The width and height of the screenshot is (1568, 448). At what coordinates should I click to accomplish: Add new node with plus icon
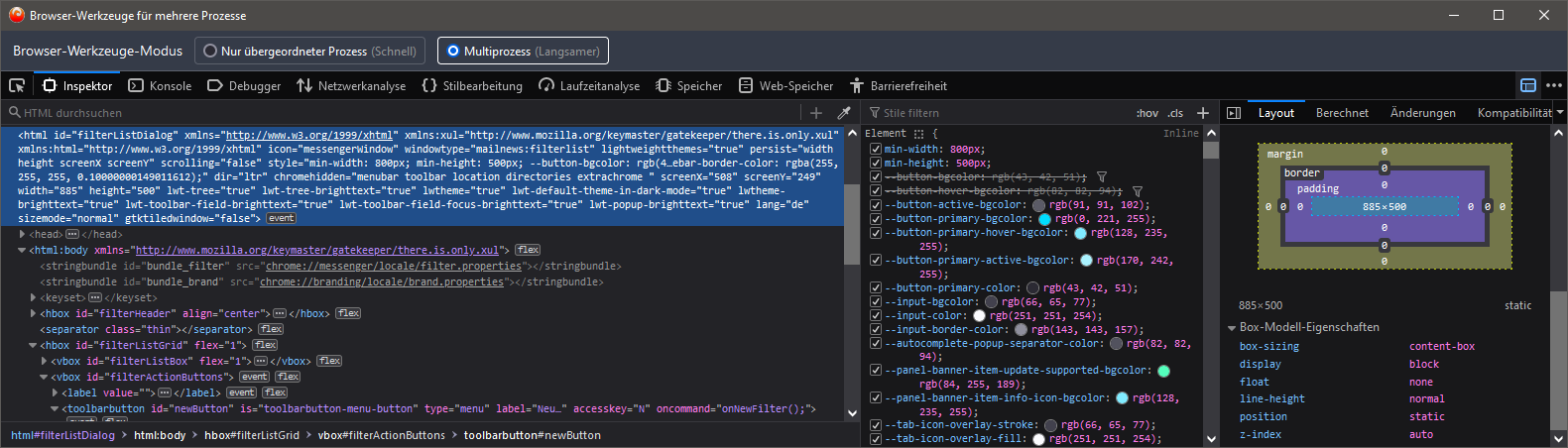(x=816, y=113)
